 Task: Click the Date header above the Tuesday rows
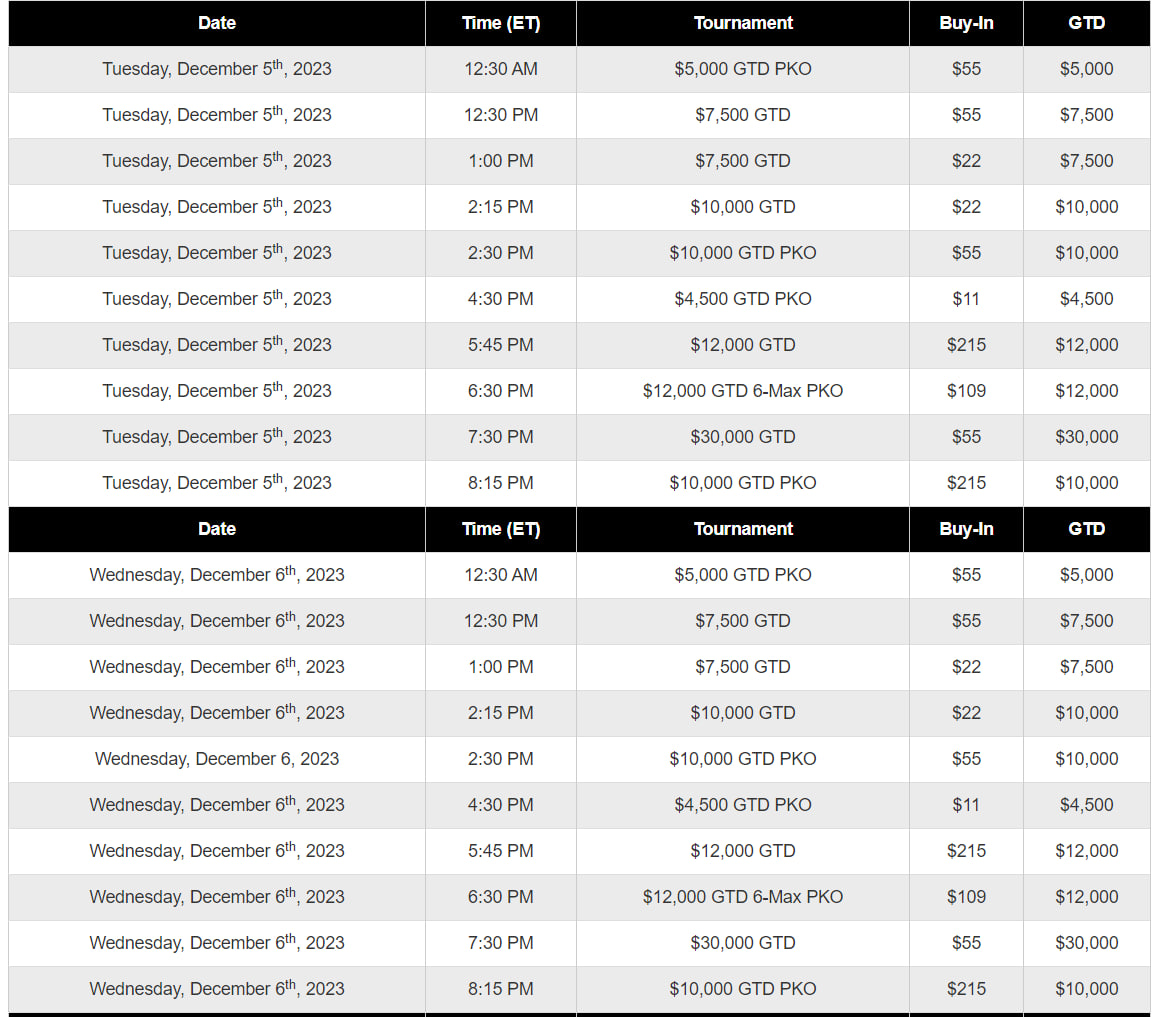[217, 23]
